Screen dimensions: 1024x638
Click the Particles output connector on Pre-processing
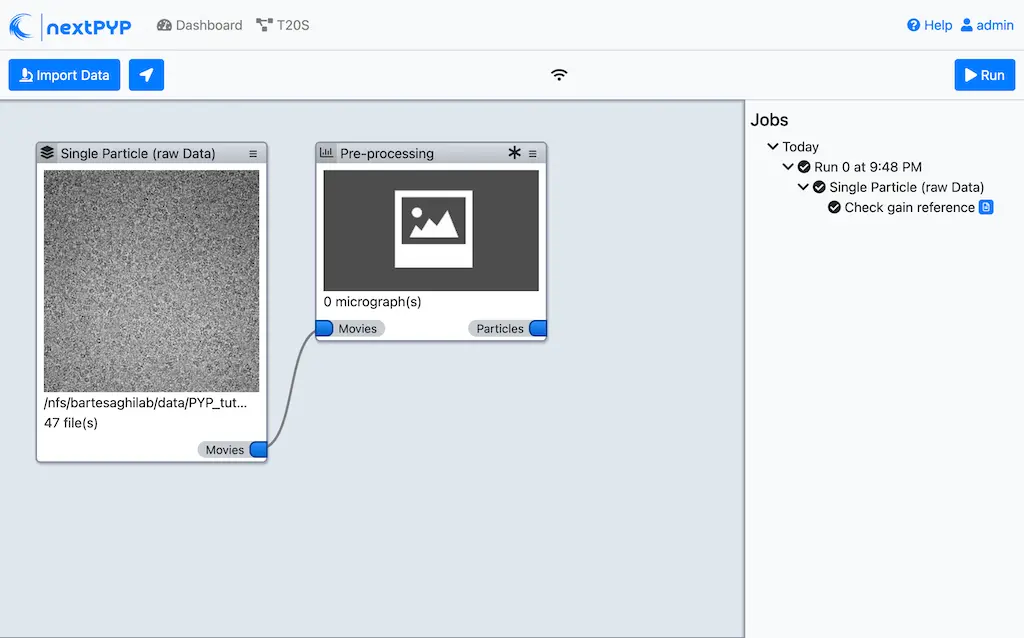point(539,328)
